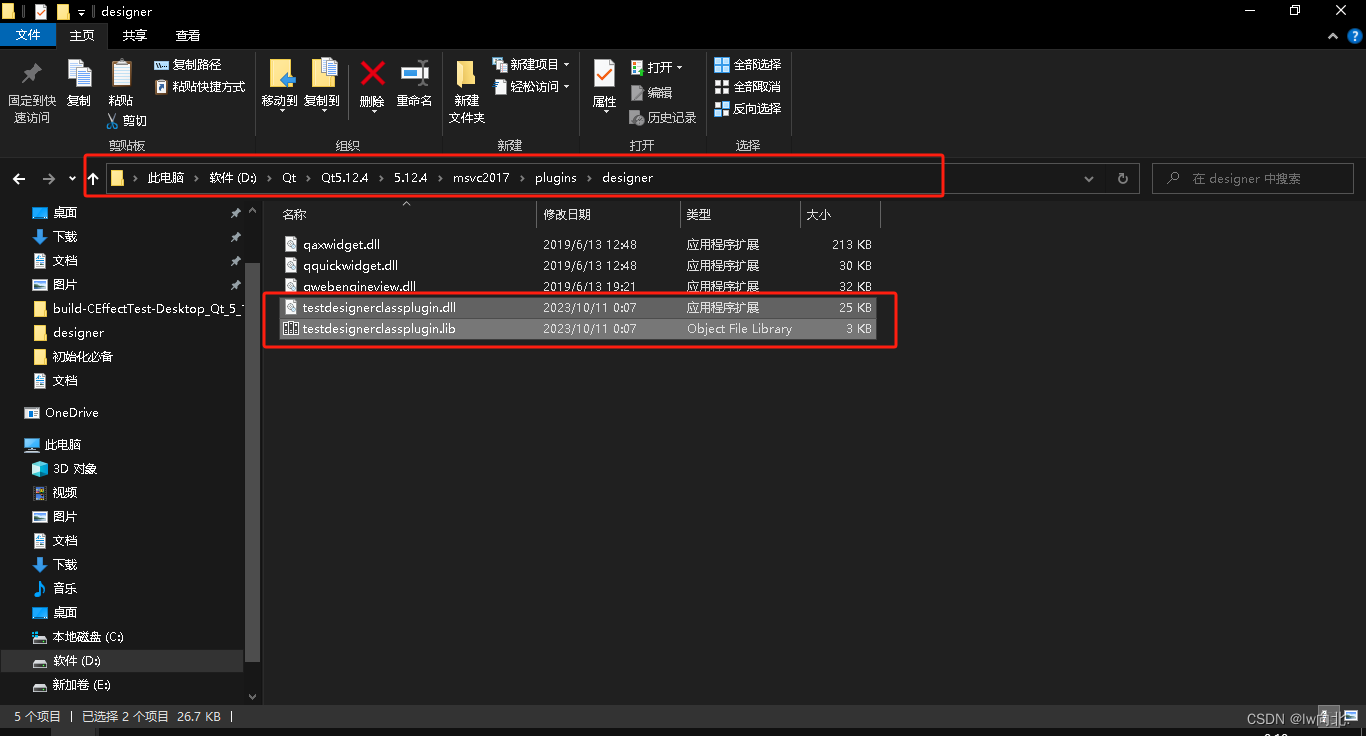Click the refresh icon beside address bar
This screenshot has height=736, width=1366.
tap(1123, 179)
